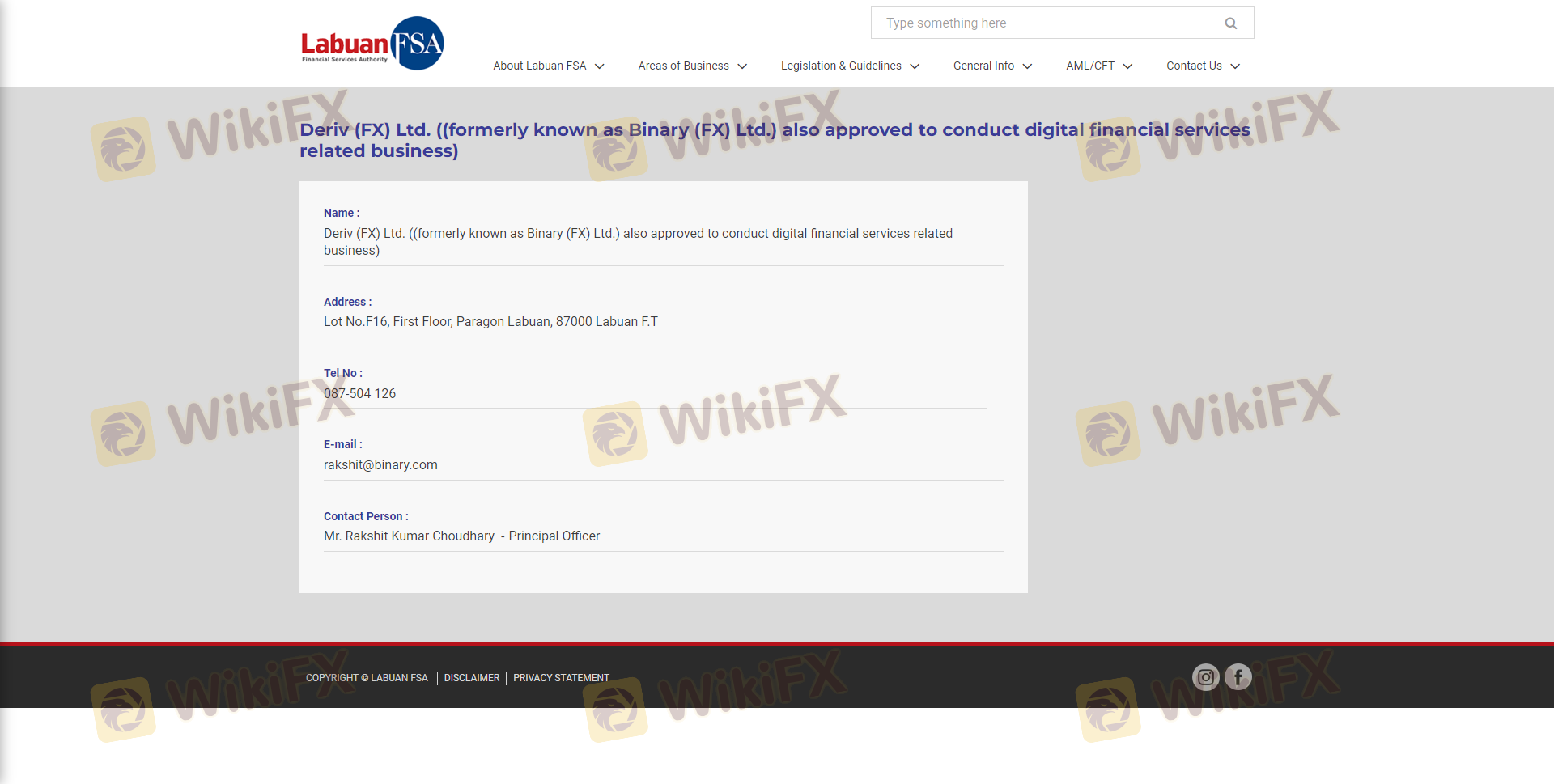Click the "Address :" field label
Image resolution: width=1554 pixels, height=784 pixels.
pos(348,302)
